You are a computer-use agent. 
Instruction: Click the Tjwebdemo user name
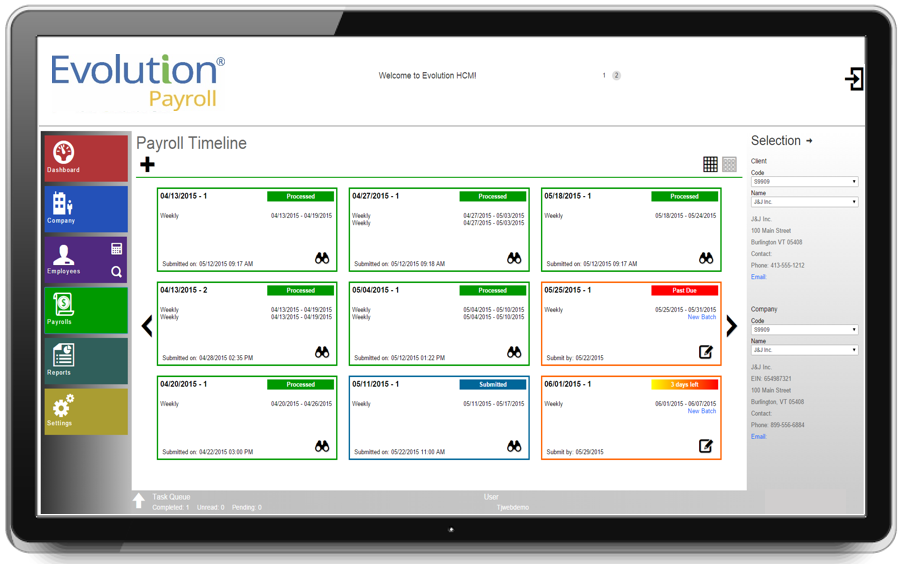[x=513, y=507]
